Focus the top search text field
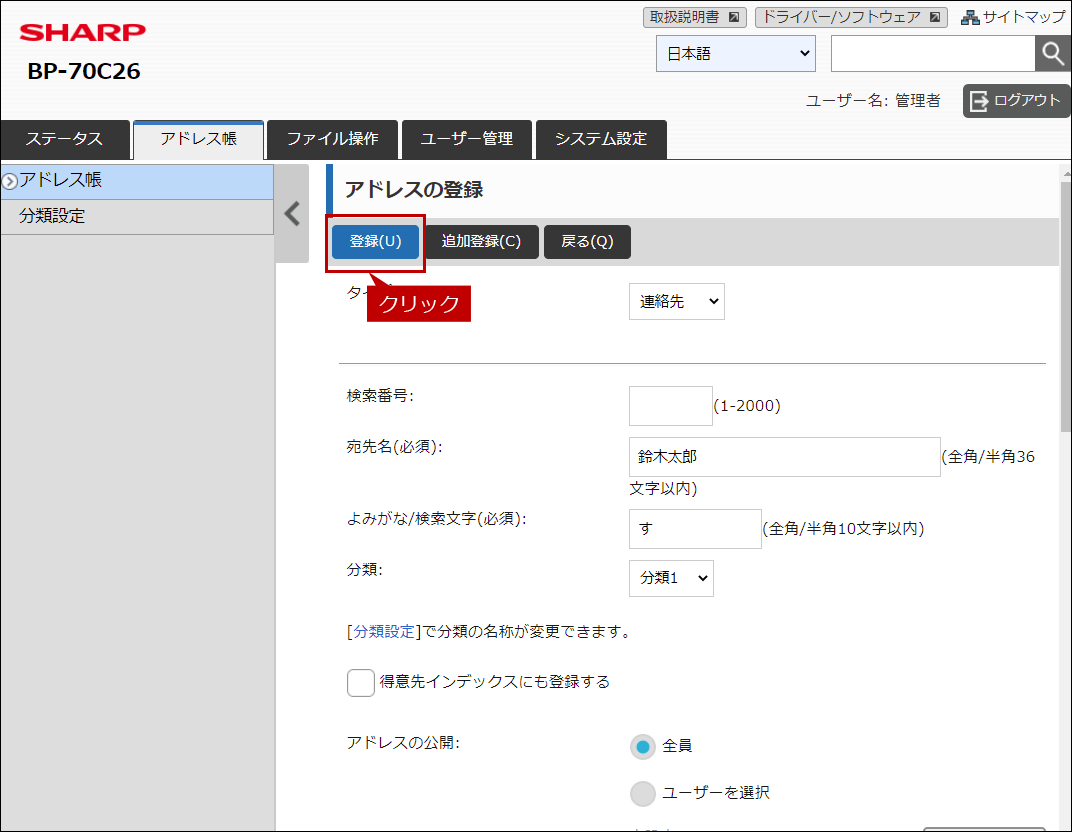Image resolution: width=1072 pixels, height=832 pixels. click(x=933, y=53)
